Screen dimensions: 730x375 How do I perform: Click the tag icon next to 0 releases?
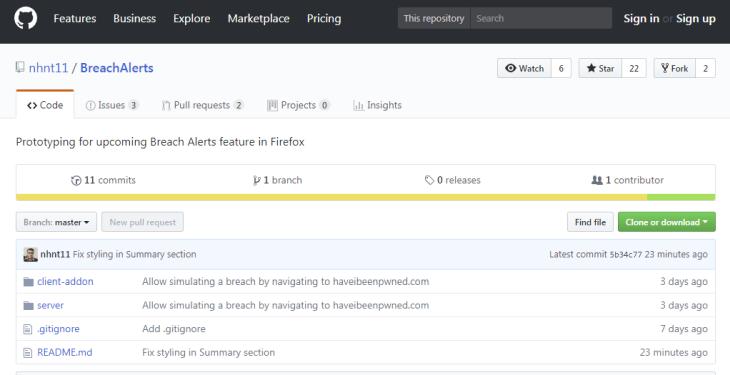pyautogui.click(x=429, y=180)
